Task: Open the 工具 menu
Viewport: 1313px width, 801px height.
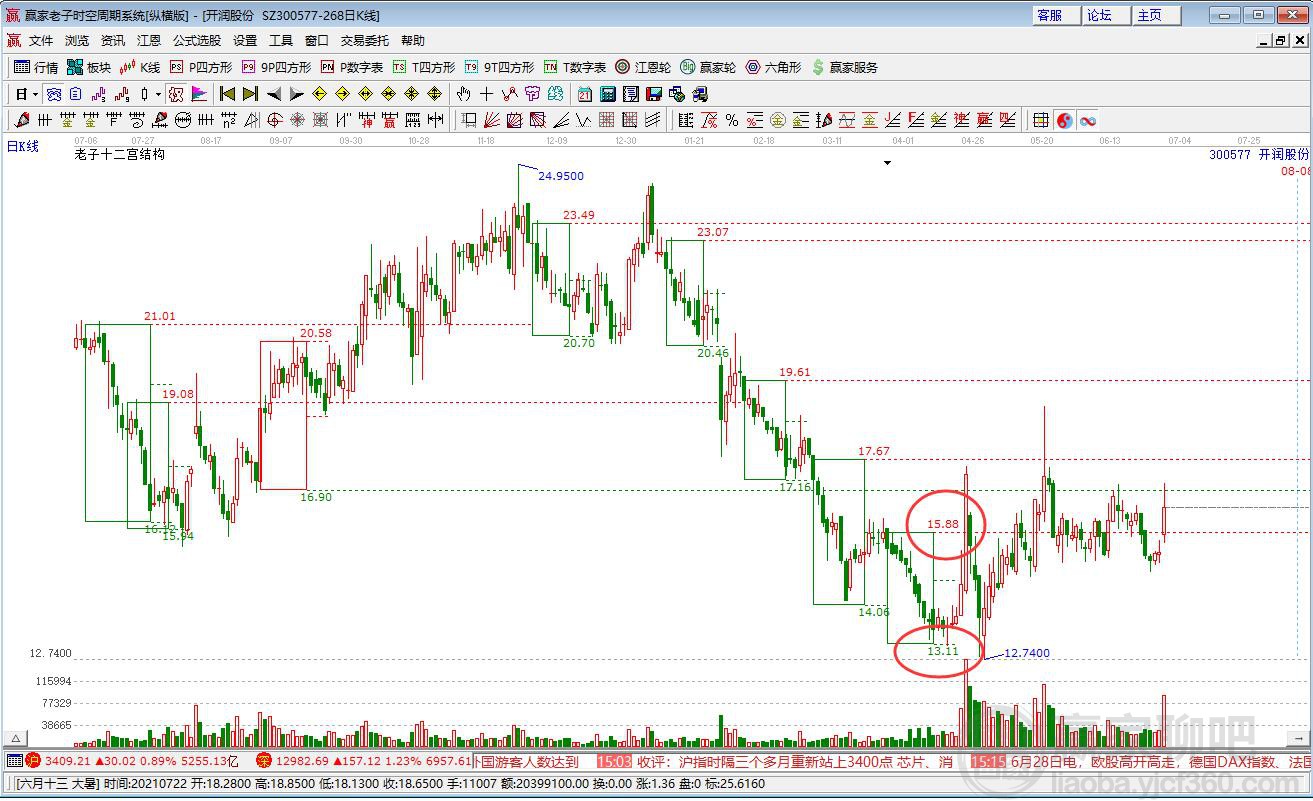Action: pos(281,41)
